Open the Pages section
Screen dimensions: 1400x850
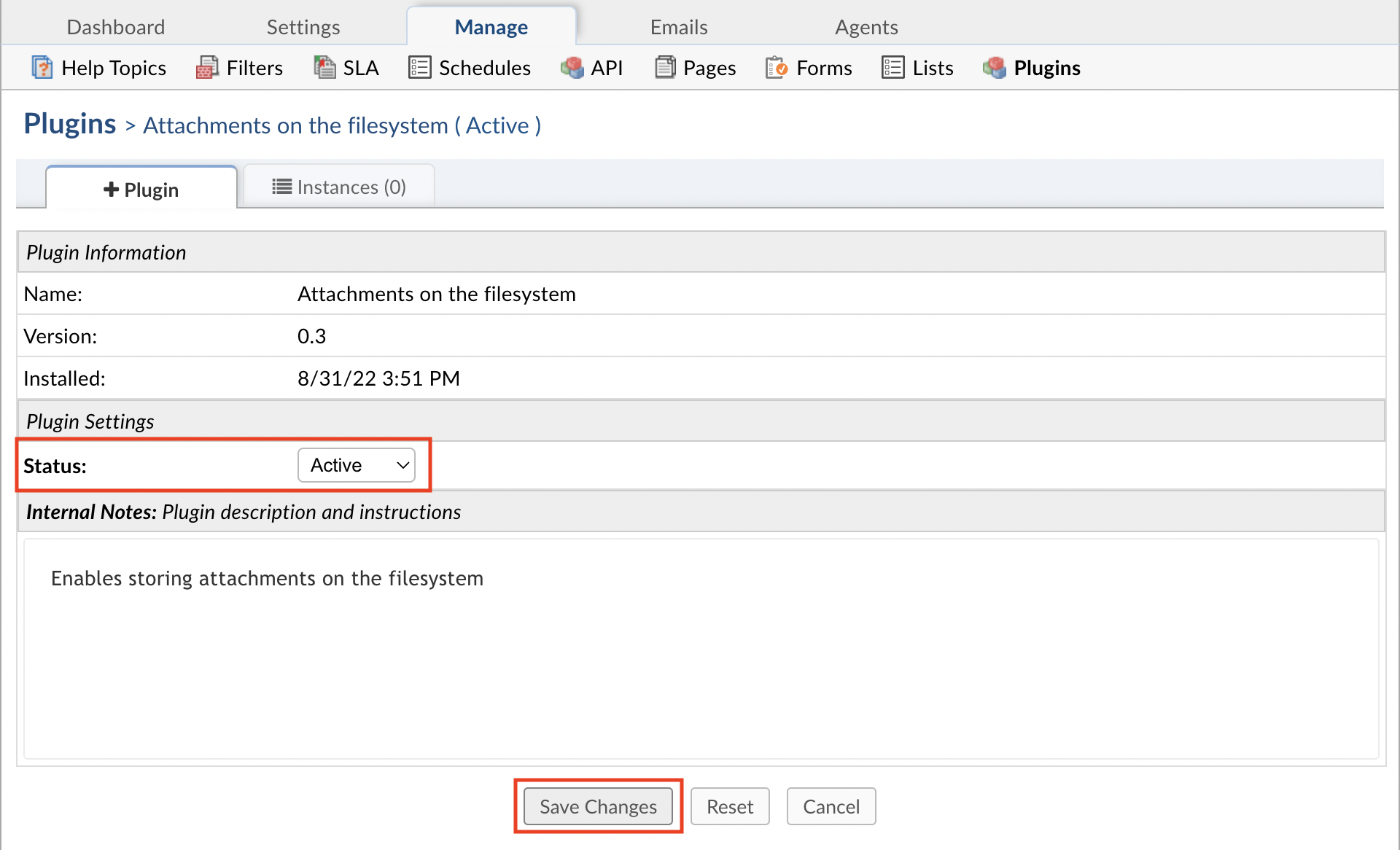(x=695, y=67)
